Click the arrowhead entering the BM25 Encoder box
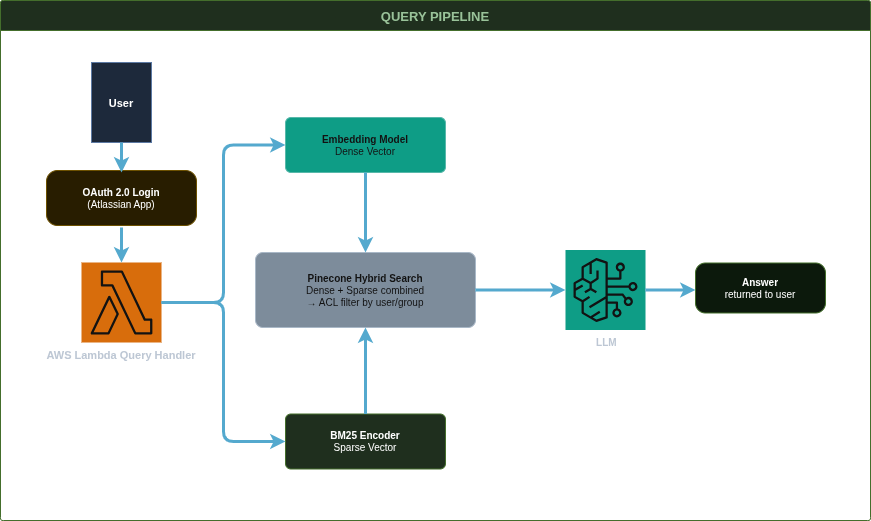 [276, 440]
